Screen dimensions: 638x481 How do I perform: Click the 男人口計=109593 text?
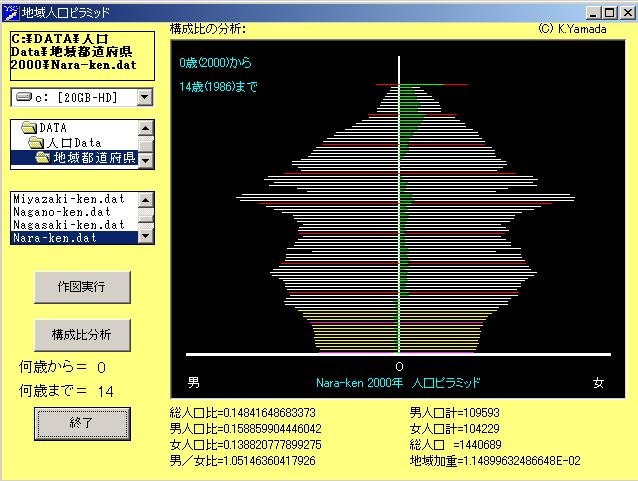pyautogui.click(x=454, y=413)
